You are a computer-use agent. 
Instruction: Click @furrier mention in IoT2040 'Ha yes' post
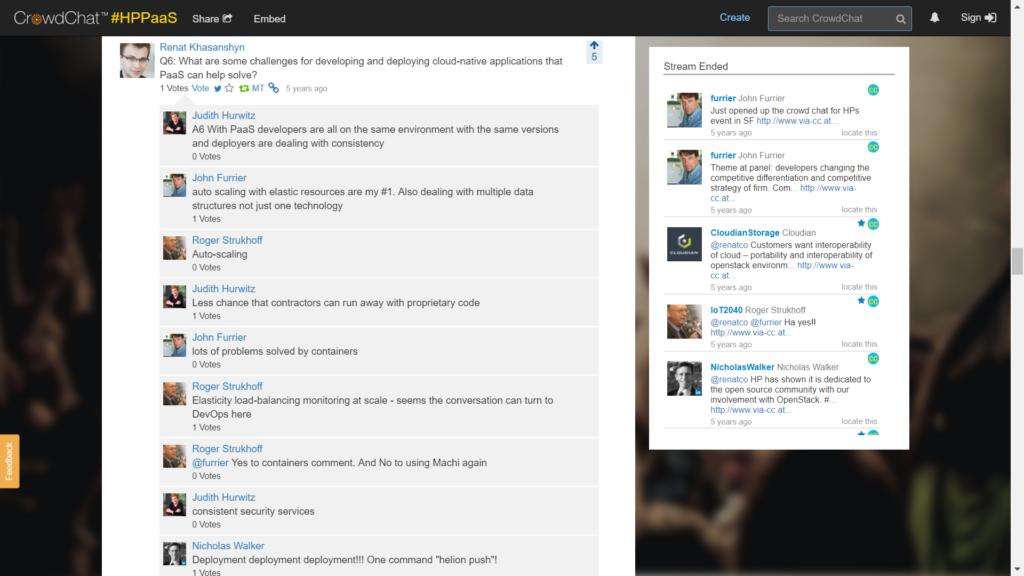tap(766, 322)
